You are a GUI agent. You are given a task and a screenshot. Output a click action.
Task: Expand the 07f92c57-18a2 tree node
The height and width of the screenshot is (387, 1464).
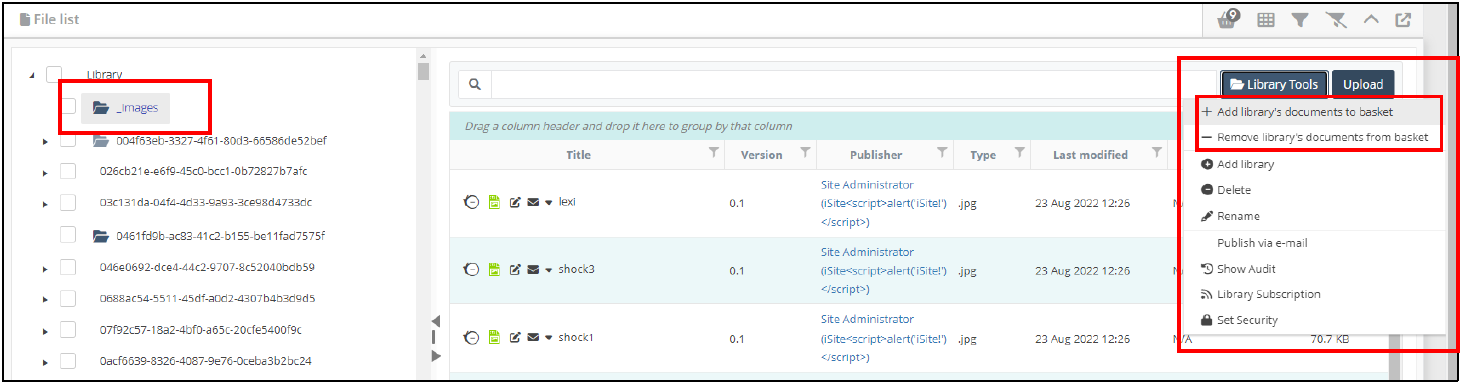(x=45, y=331)
